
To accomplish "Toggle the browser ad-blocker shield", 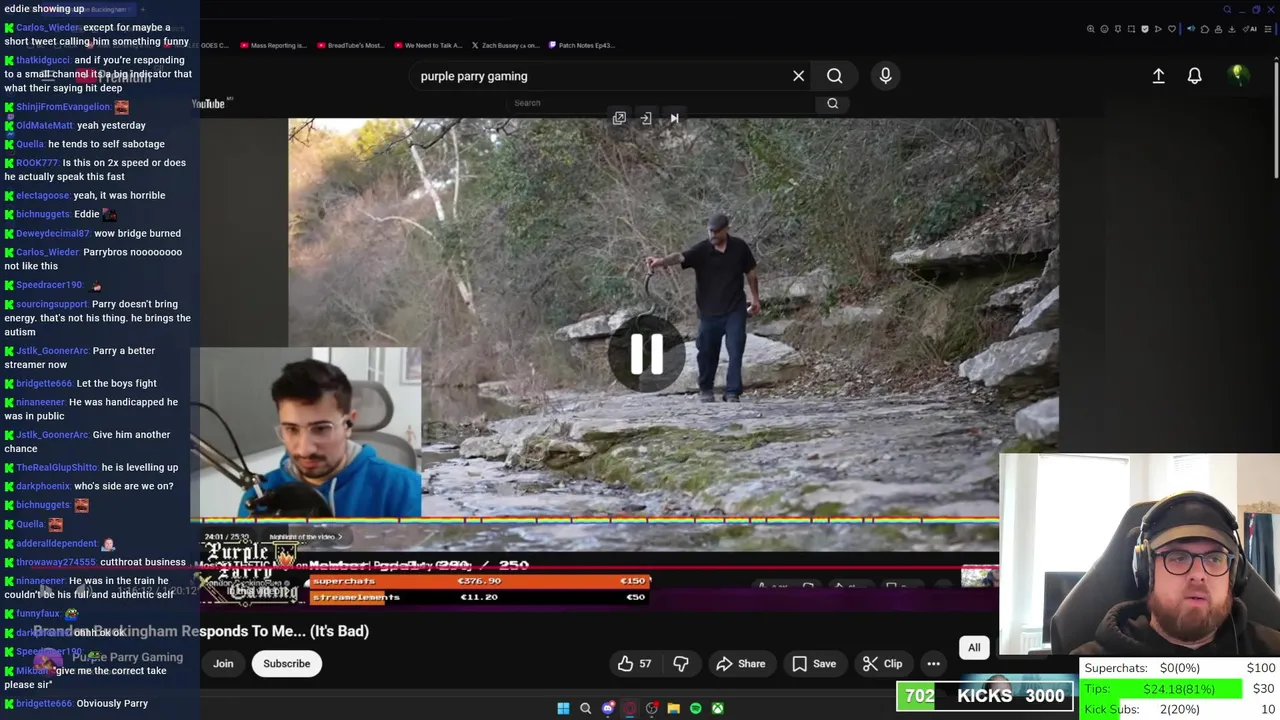I will pos(1145,29).
